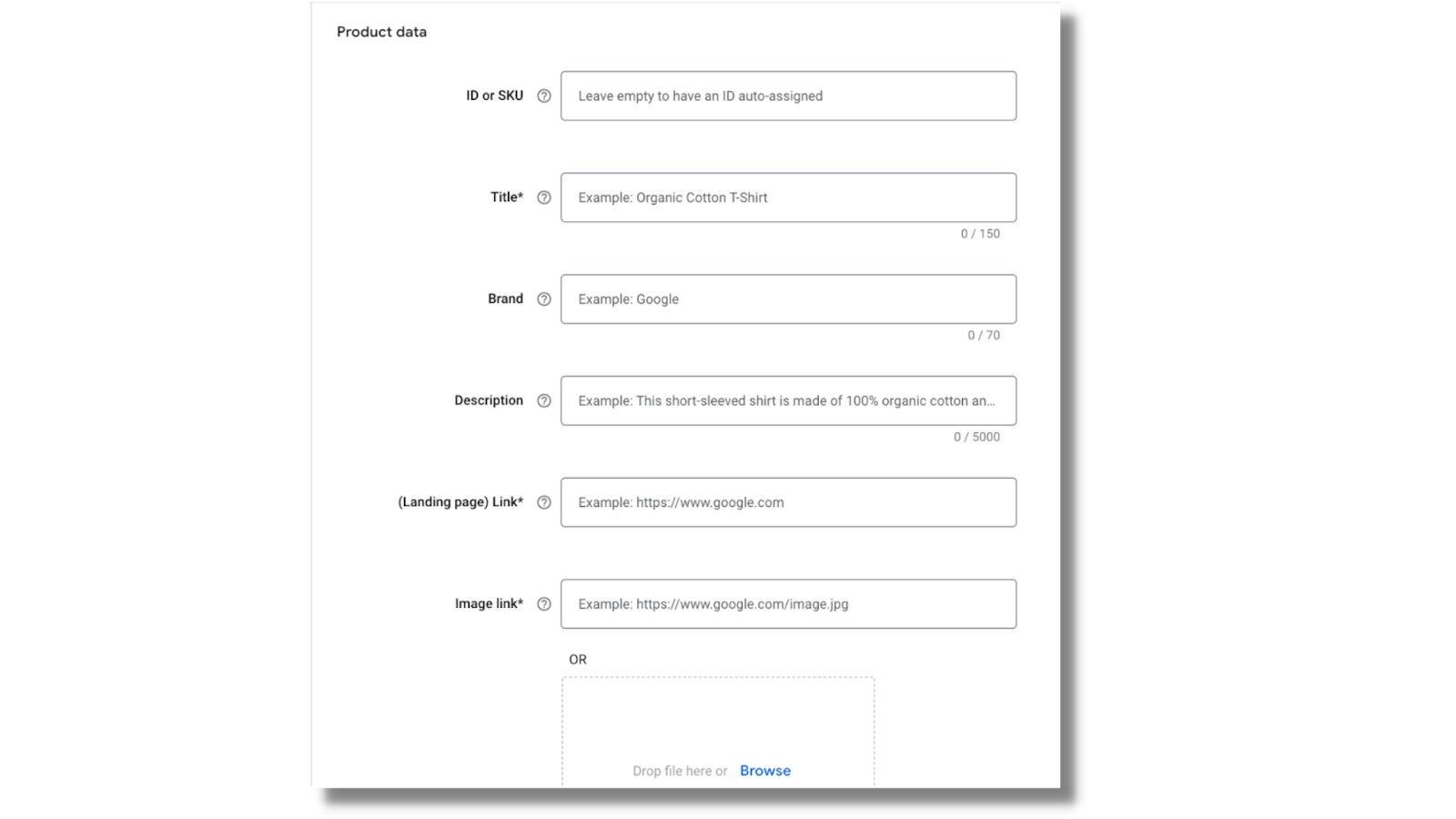The image size is (1456, 819).
Task: Show help tooltip for Brand field
Action: coord(544,299)
